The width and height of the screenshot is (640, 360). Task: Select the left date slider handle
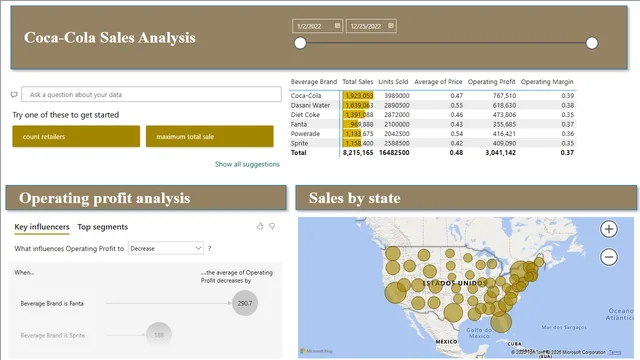click(300, 43)
